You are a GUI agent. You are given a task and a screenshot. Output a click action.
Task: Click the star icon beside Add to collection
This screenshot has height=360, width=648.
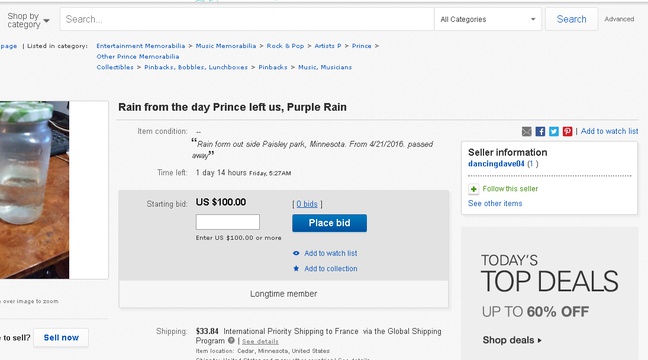point(296,268)
